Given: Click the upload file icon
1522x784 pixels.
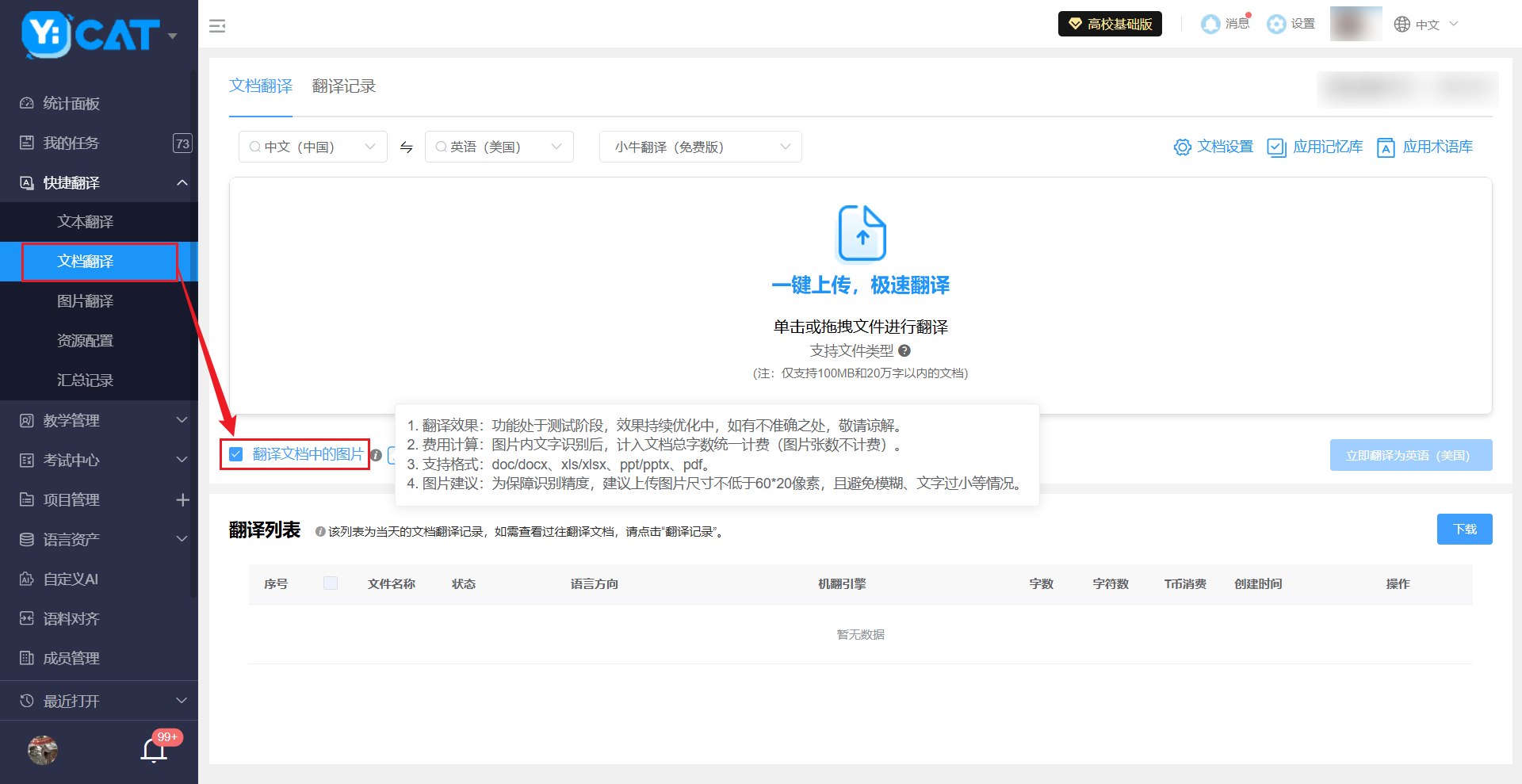Looking at the screenshot, I should pos(862,233).
